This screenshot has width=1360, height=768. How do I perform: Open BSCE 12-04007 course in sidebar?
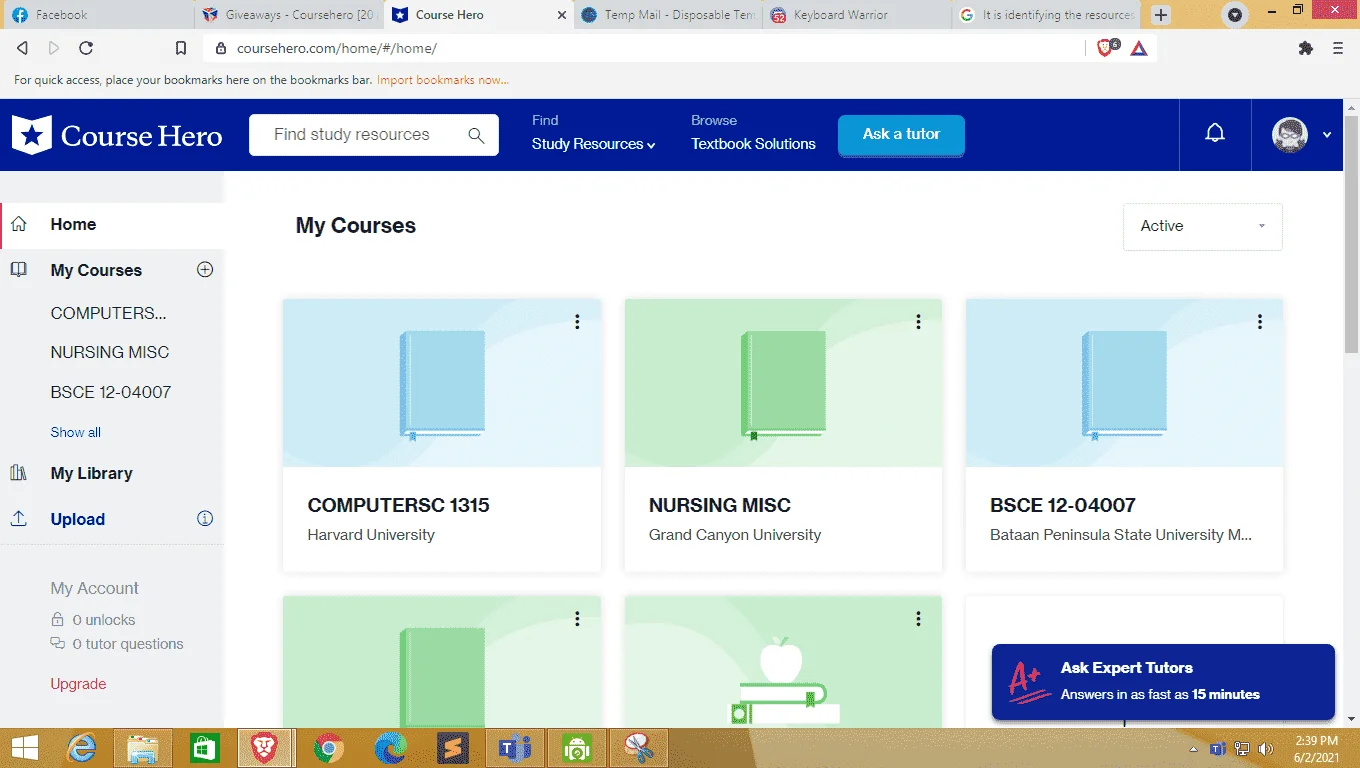(111, 392)
